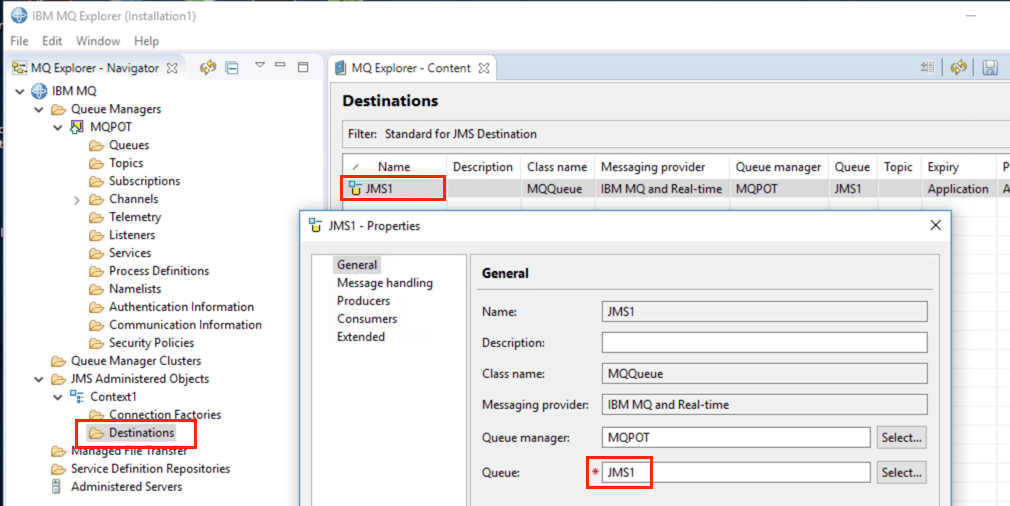The width and height of the screenshot is (1010, 506).
Task: Open the Navigator view menu triangle
Action: [260, 64]
